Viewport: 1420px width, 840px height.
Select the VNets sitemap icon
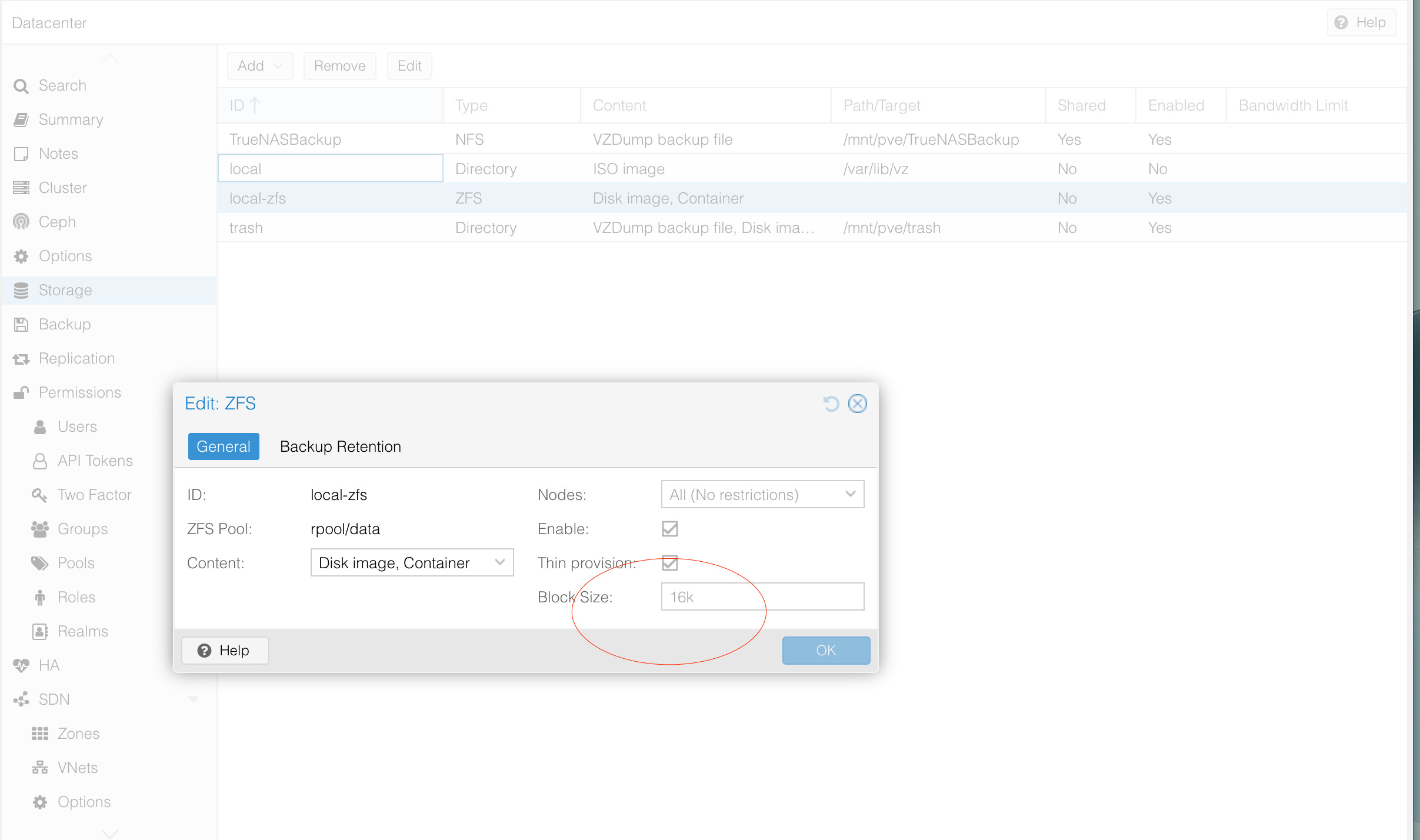point(40,768)
